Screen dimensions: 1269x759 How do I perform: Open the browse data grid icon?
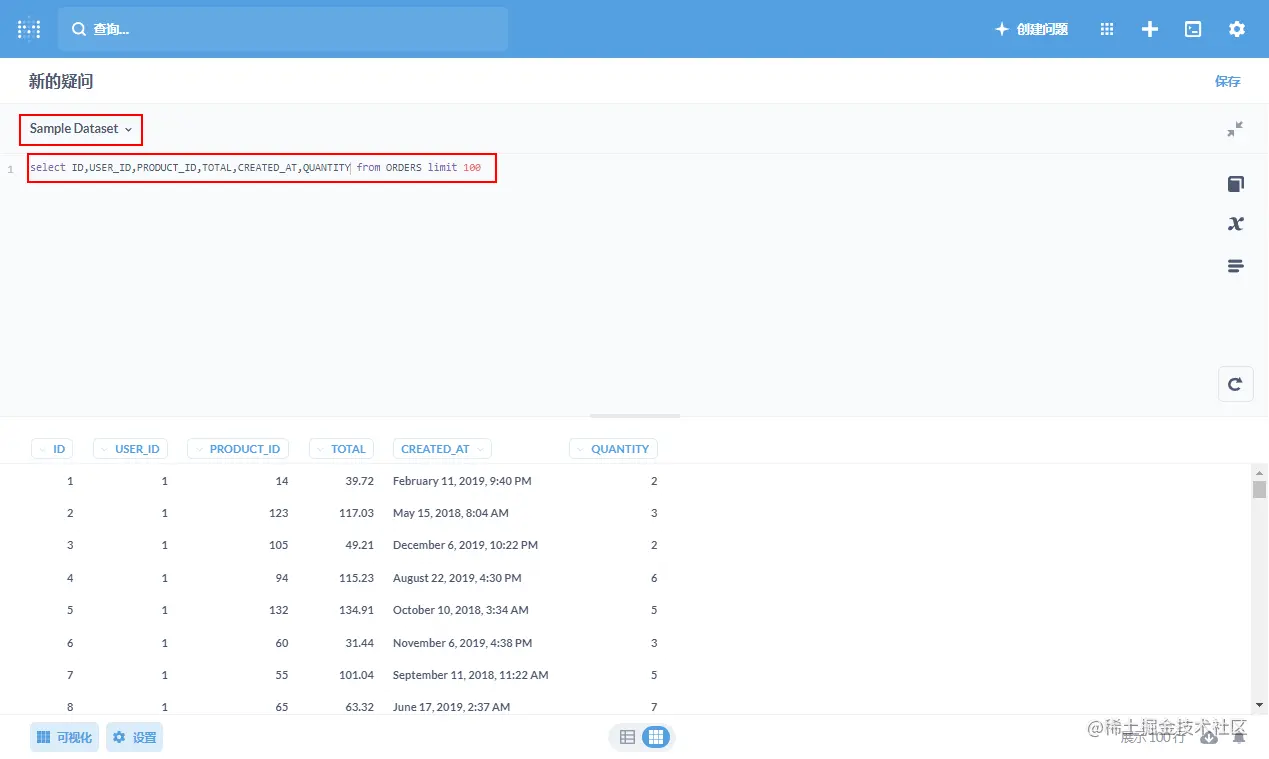pyautogui.click(x=1107, y=29)
